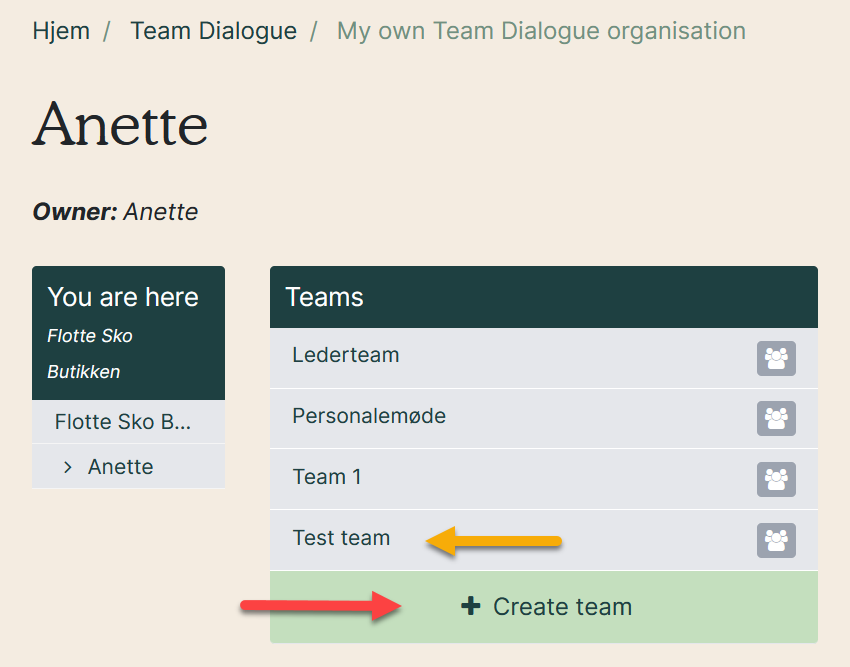Click the Anette page heading
Viewport: 850px width, 667px height.
120,125
